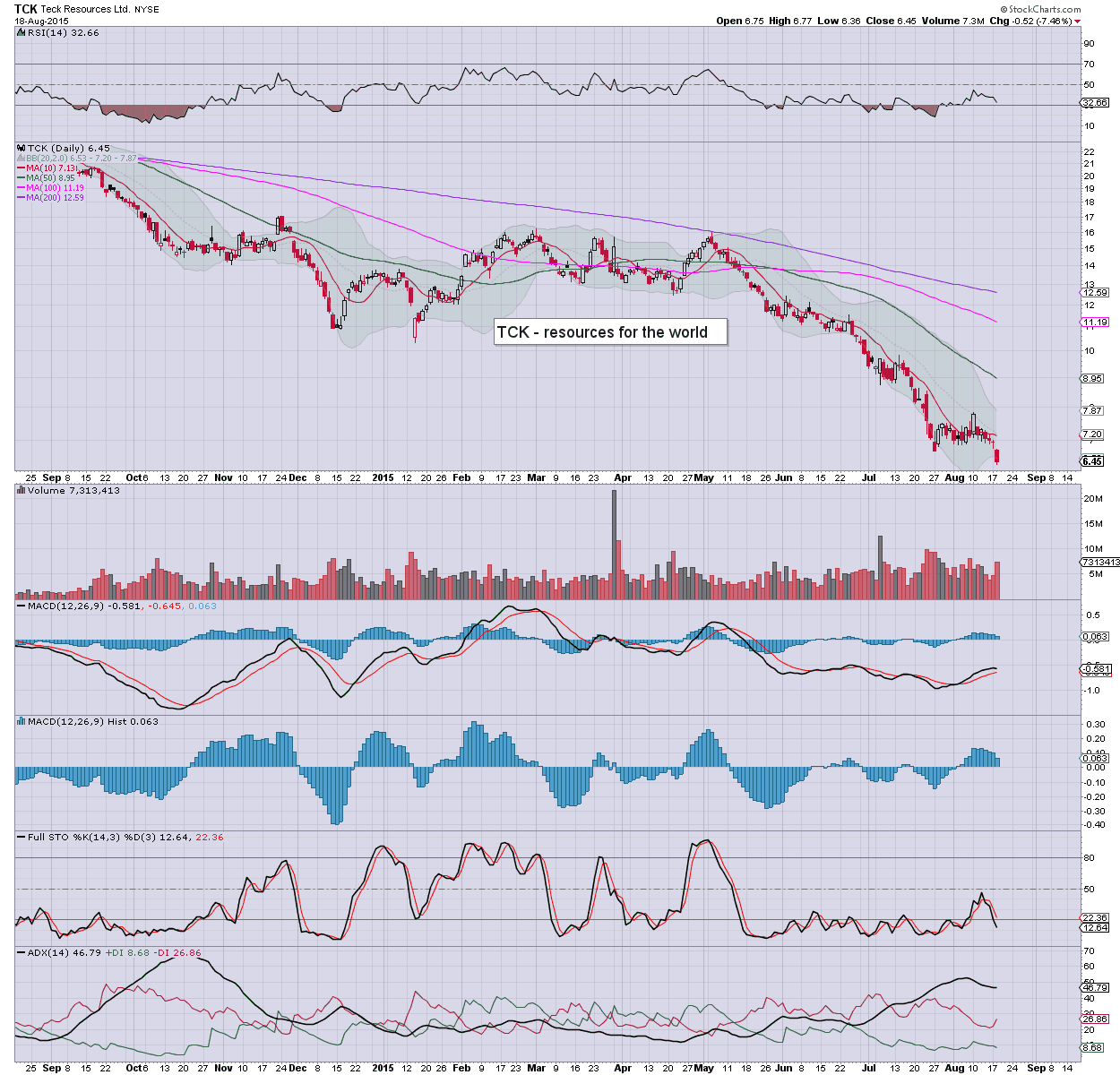Click the copyright symbol before StockCharts.com
This screenshot has height=1075, width=1120.
click(1004, 10)
